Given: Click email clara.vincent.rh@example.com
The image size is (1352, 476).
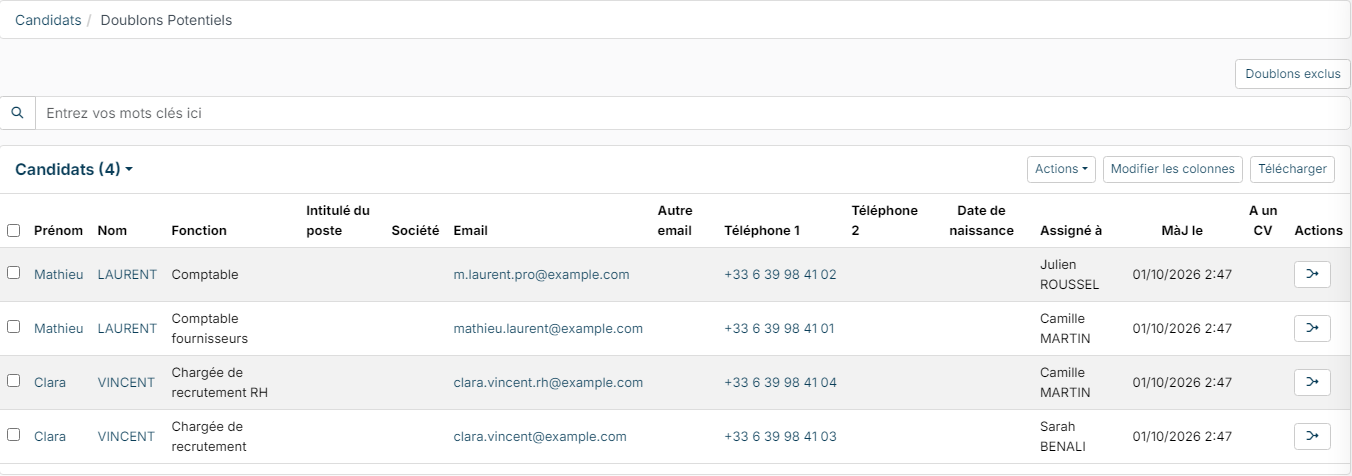Looking at the screenshot, I should 548,382.
